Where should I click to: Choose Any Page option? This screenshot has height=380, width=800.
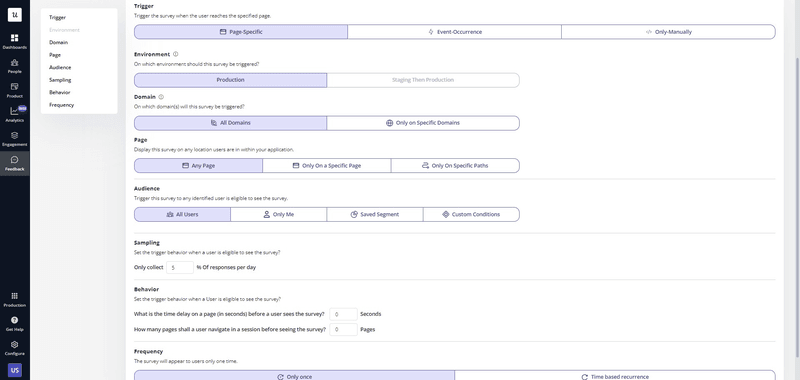coord(198,166)
